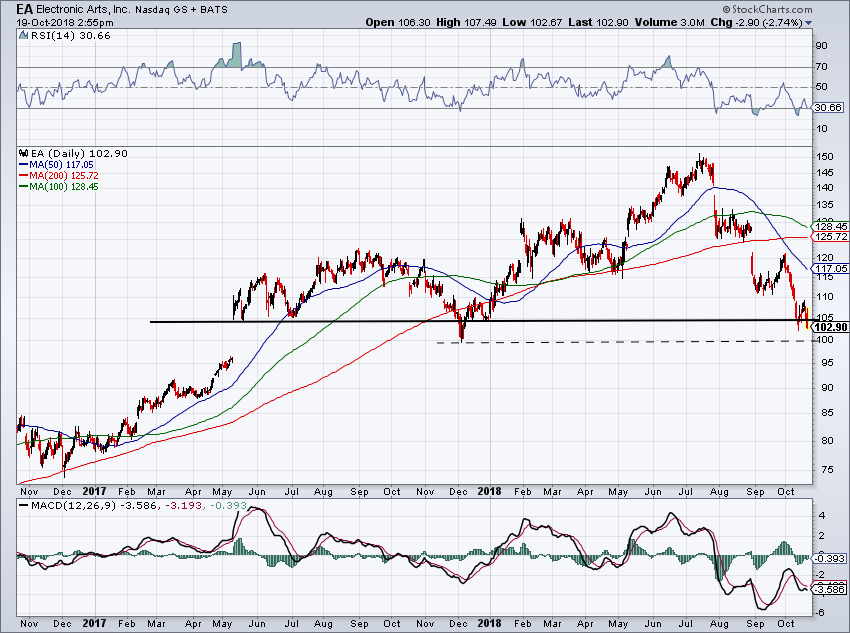Screen dimensions: 850x633
Task: Click the 'MACD(12,26,9) -3.586' panel label
Action: [94, 506]
